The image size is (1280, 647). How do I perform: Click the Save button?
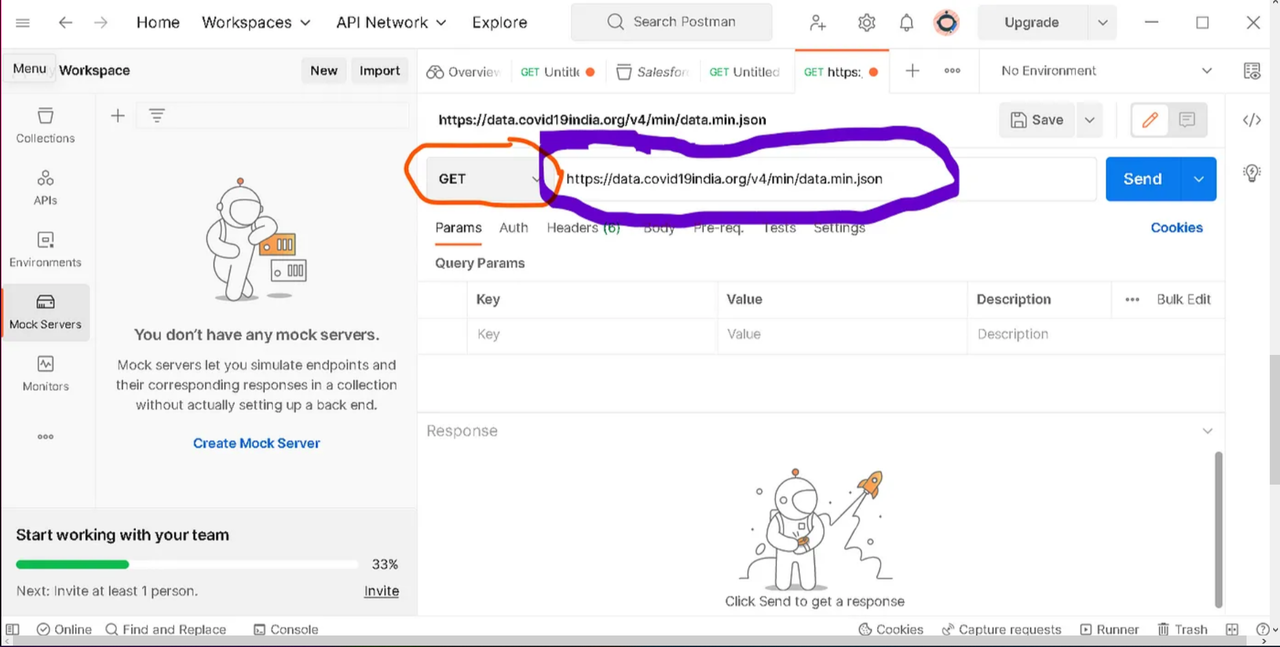click(x=1037, y=120)
